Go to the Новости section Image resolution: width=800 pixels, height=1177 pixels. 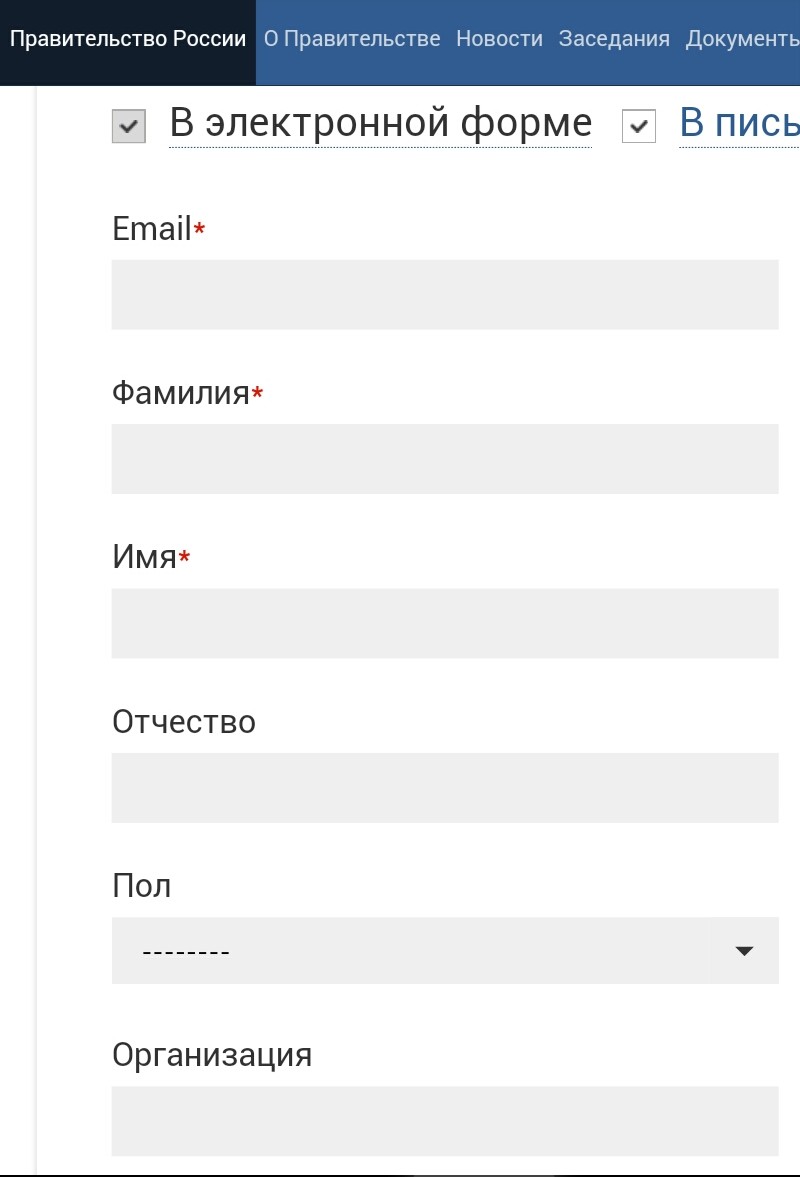[x=499, y=39]
